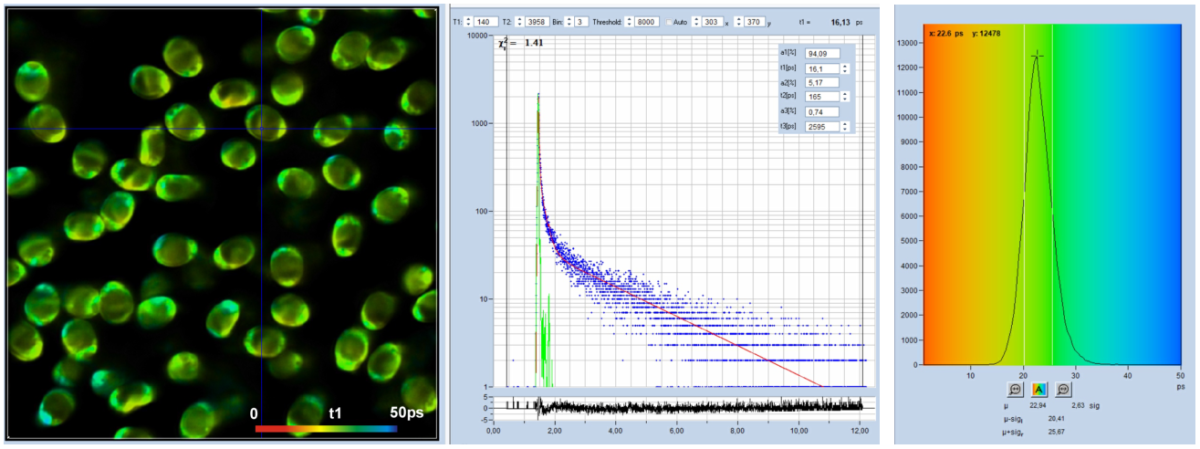Click the a1[%] field showing 94,09

click(824, 54)
